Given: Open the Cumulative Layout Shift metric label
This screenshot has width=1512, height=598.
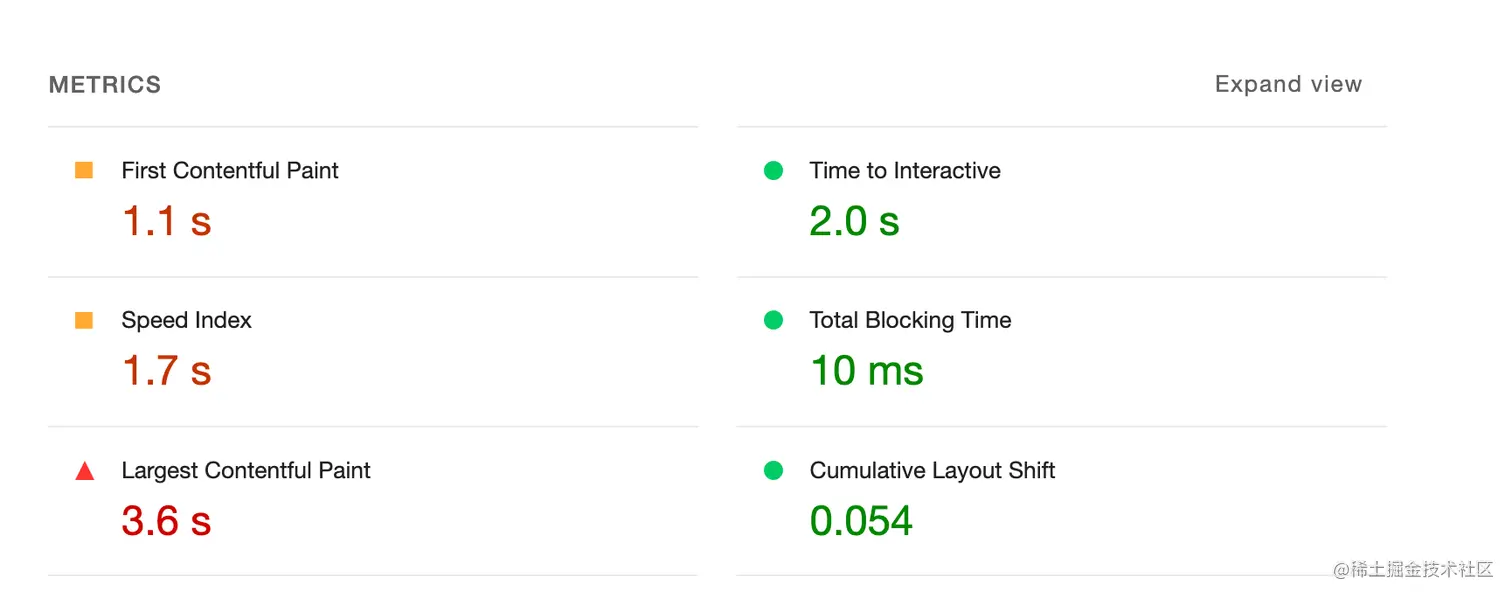Looking at the screenshot, I should 932,471.
